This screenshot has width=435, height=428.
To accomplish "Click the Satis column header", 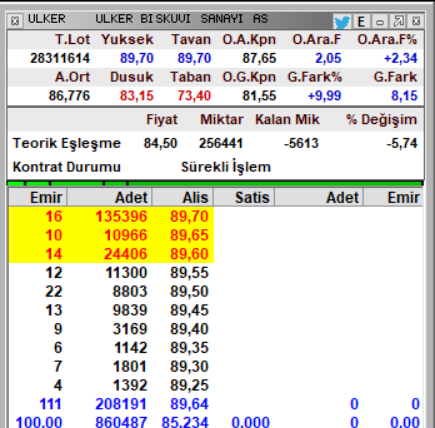I will click(x=244, y=198).
